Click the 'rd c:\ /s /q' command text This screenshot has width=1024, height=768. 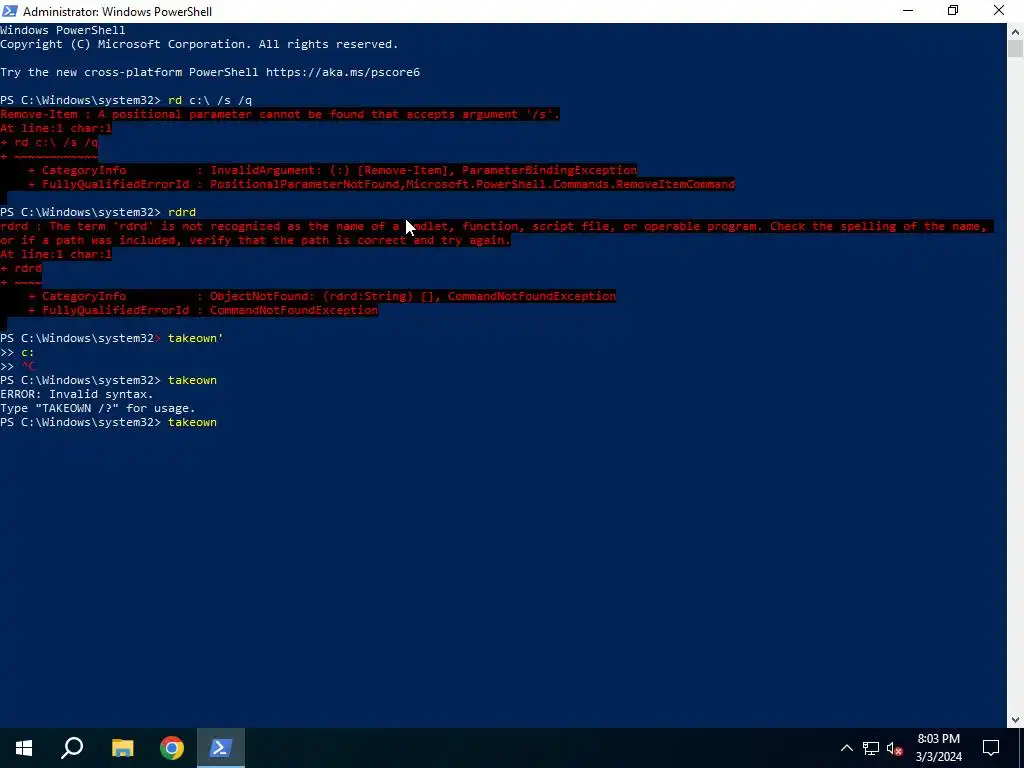pos(210,100)
